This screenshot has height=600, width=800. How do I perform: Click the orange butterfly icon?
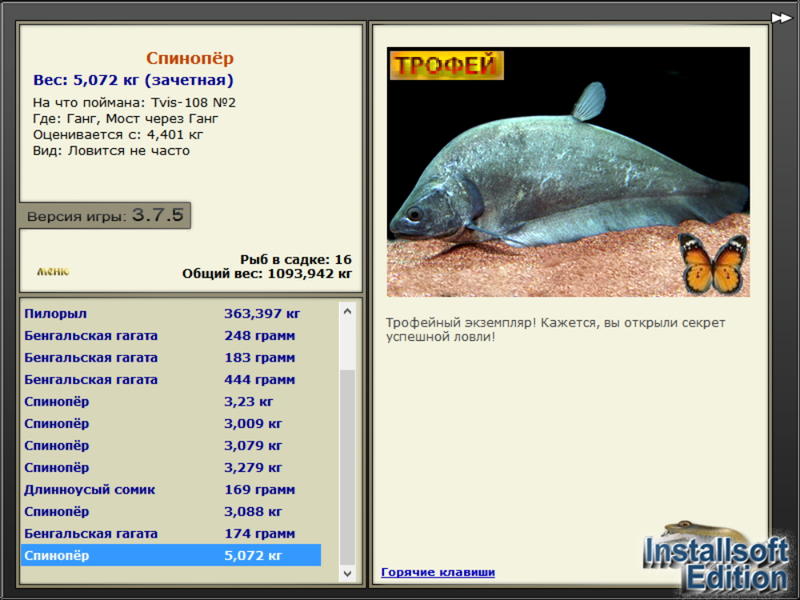pyautogui.click(x=713, y=263)
